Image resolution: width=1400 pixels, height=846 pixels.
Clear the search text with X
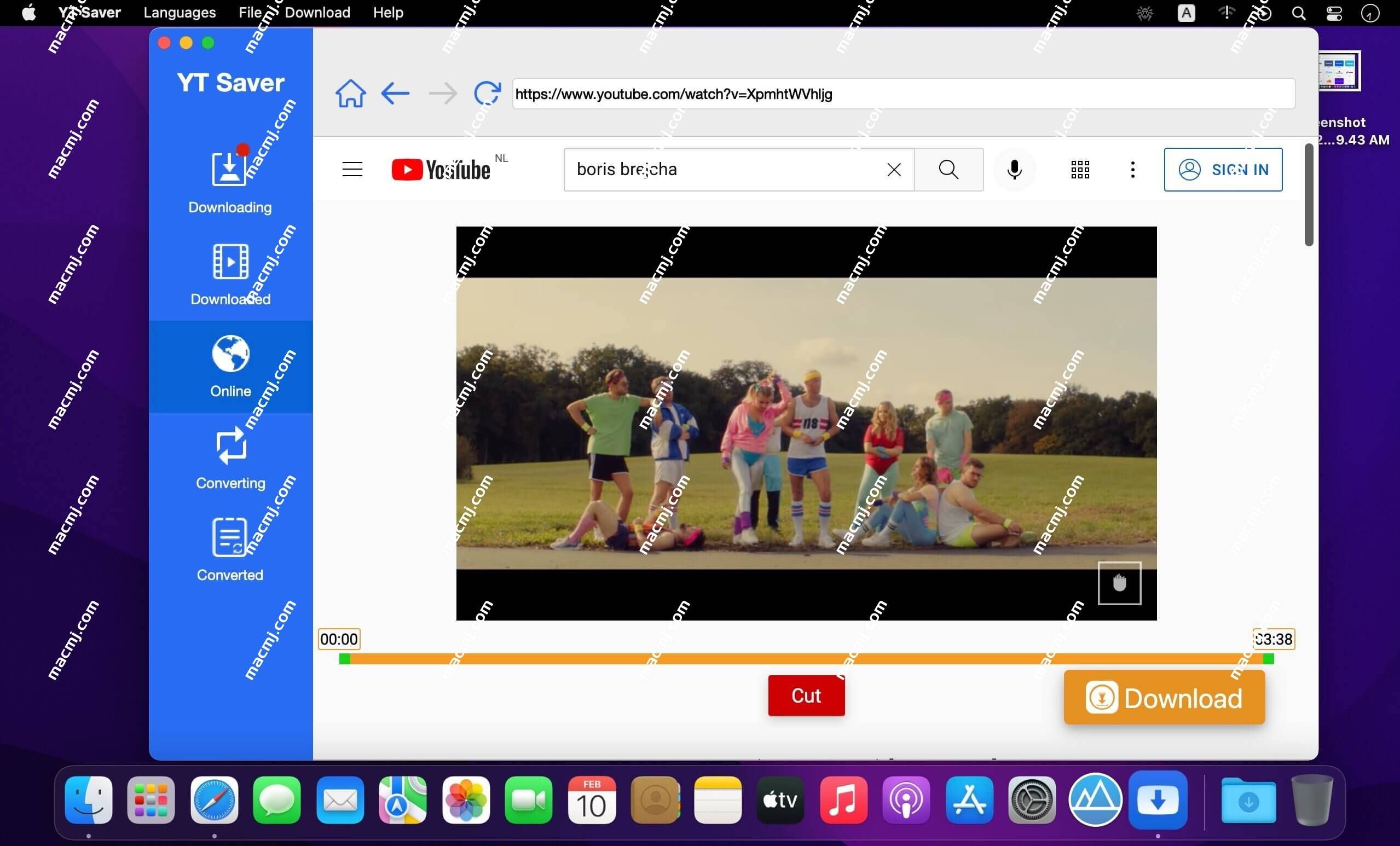[894, 169]
